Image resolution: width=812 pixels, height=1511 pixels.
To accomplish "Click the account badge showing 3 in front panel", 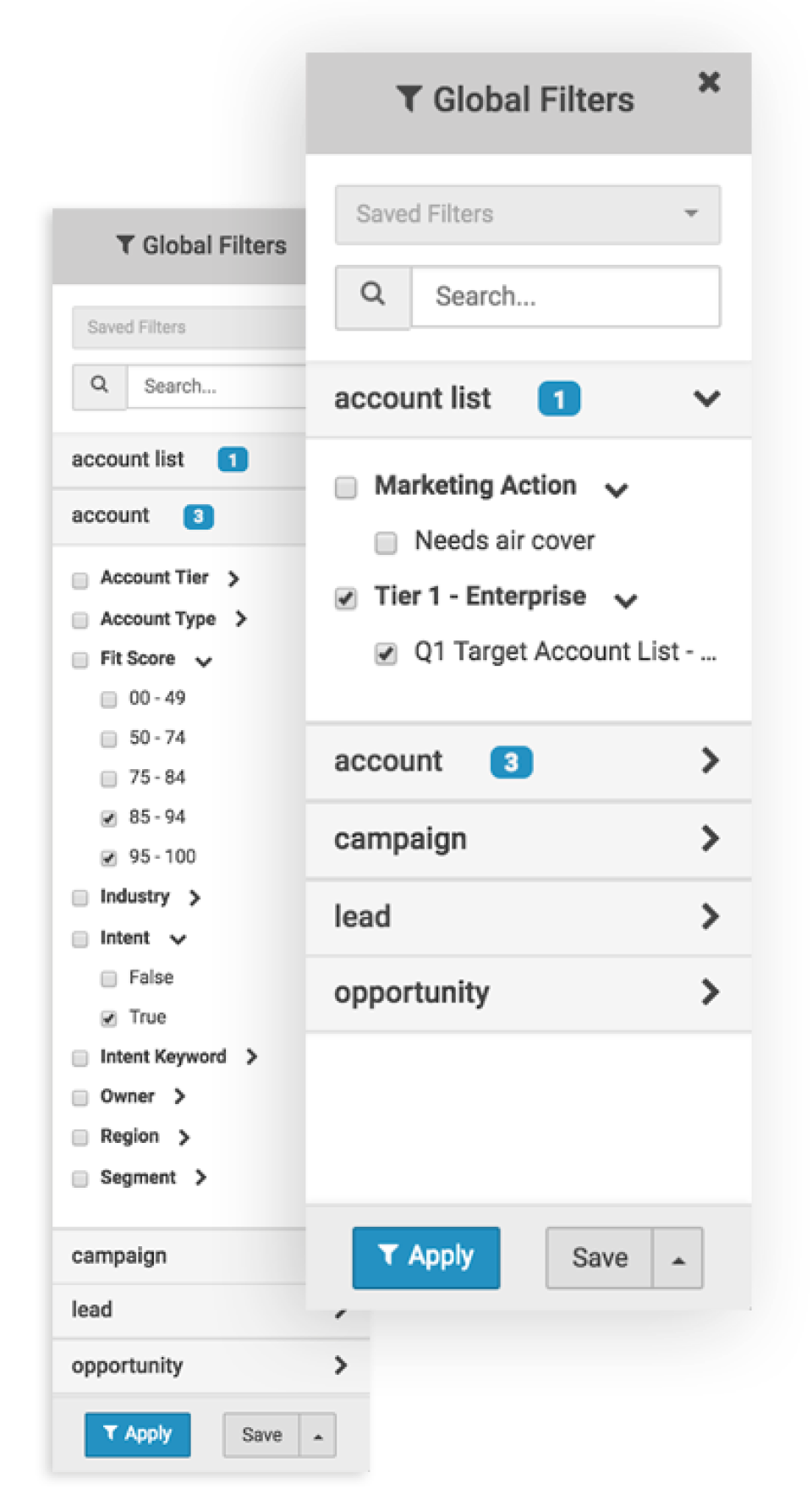I will pyautogui.click(x=511, y=762).
